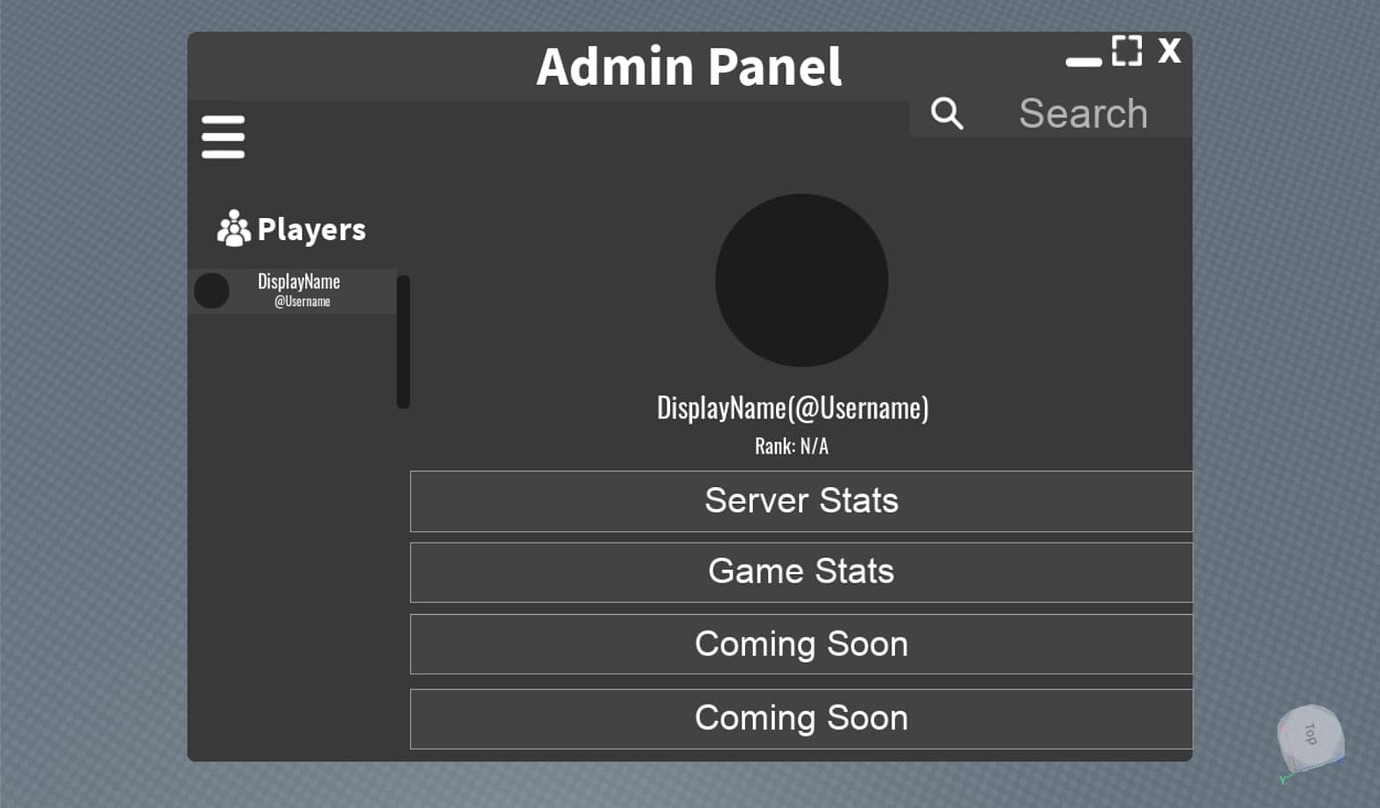Viewport: 1380px width, 808px height.
Task: Open Server Stats
Action: (800, 500)
